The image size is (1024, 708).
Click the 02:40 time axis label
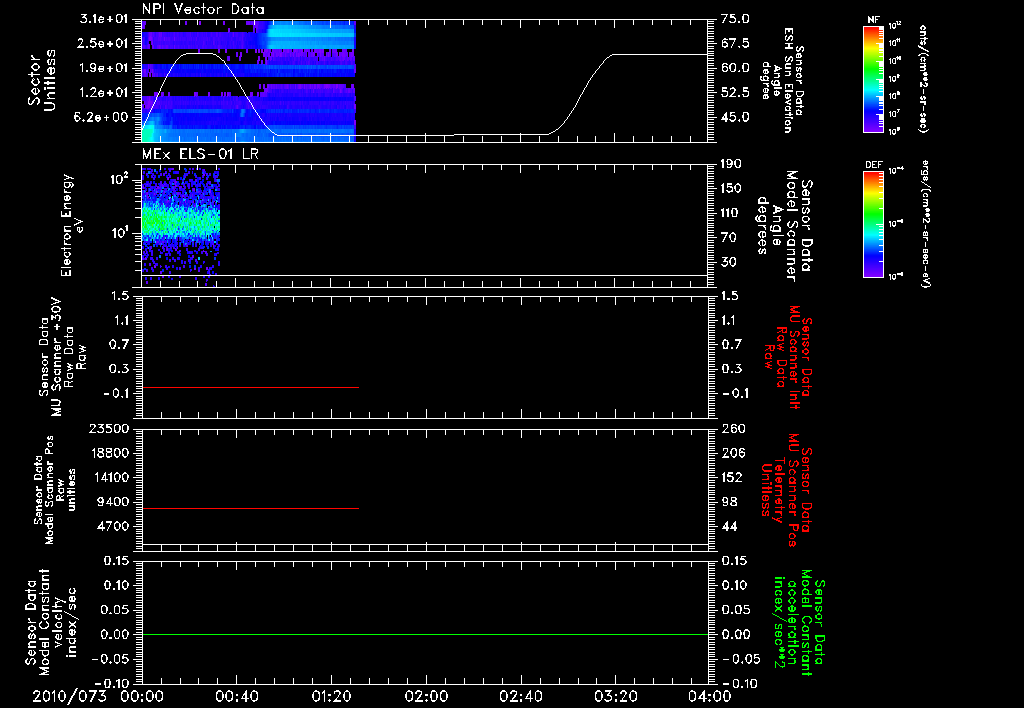pyautogui.click(x=520, y=696)
